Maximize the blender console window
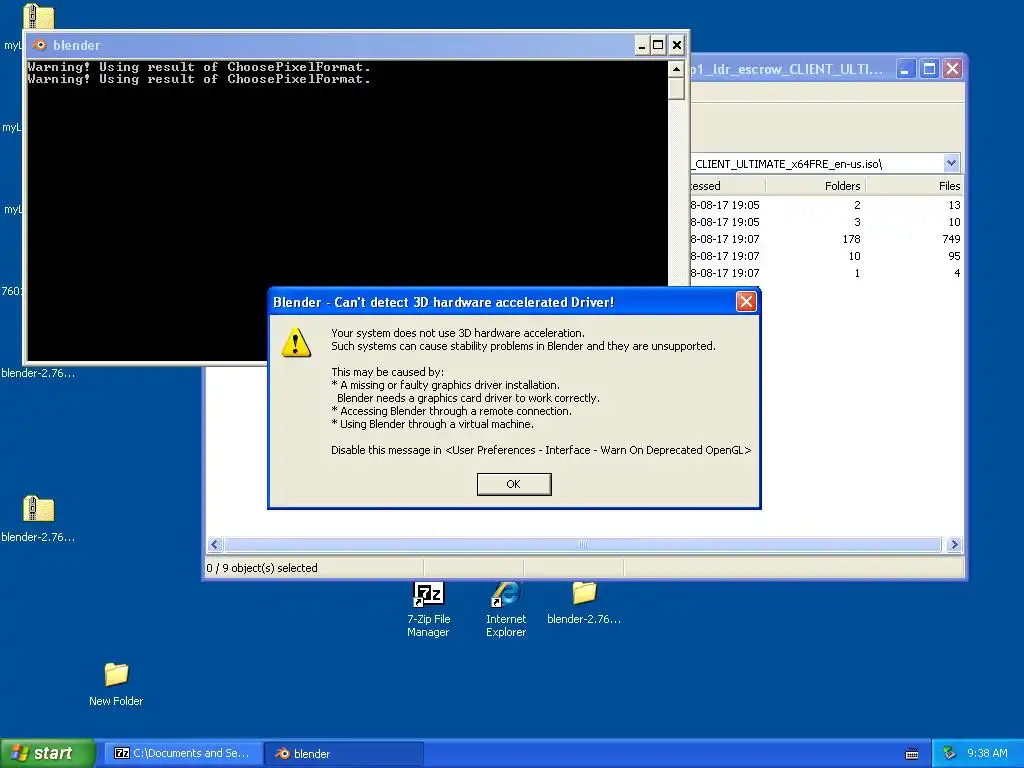The image size is (1024, 768). tap(658, 45)
